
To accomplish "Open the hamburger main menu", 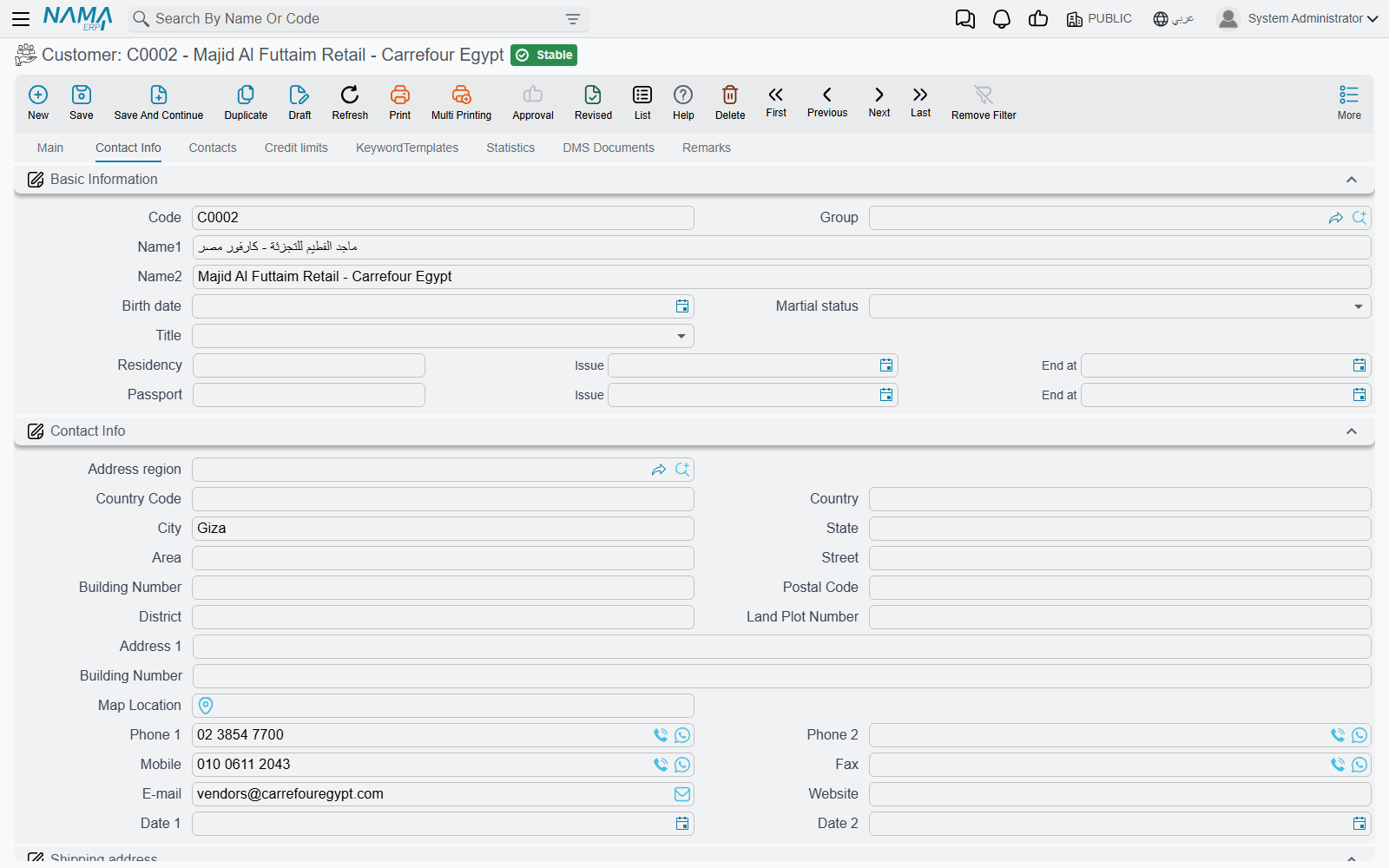I will coord(21,19).
